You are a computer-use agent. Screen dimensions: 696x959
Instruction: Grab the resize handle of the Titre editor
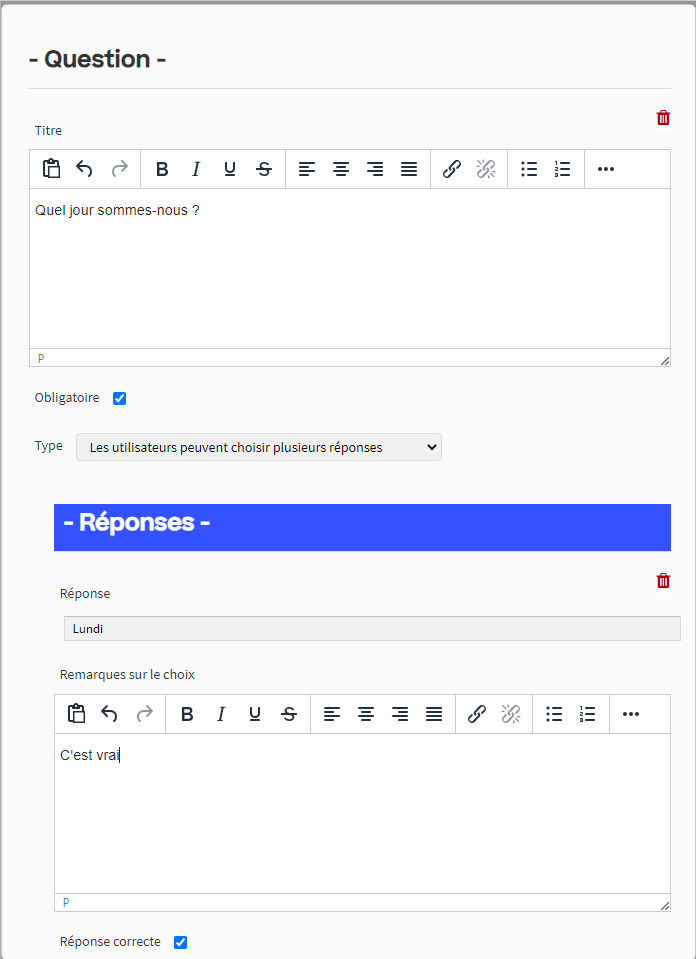coord(664,360)
